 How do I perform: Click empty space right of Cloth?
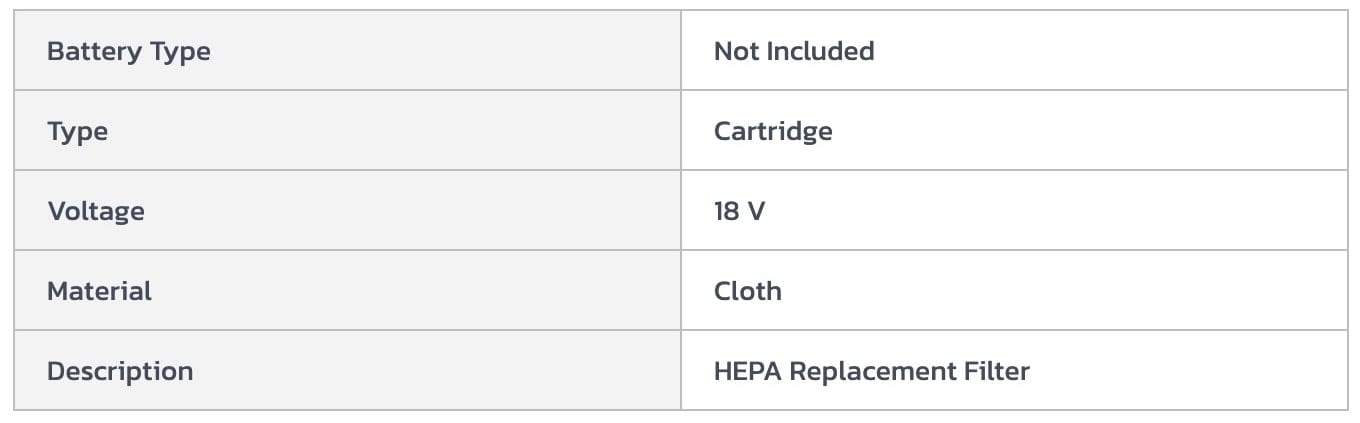tap(1050, 291)
